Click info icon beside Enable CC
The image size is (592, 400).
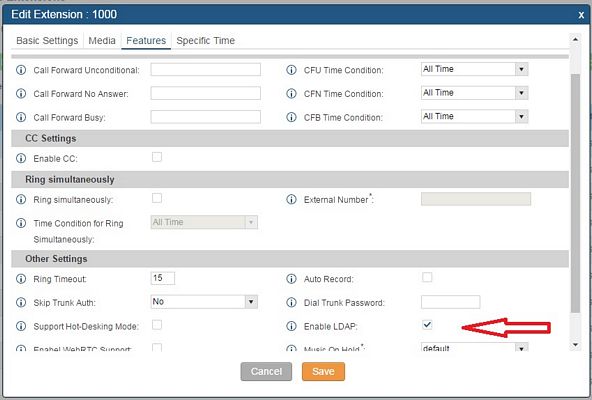(21, 158)
